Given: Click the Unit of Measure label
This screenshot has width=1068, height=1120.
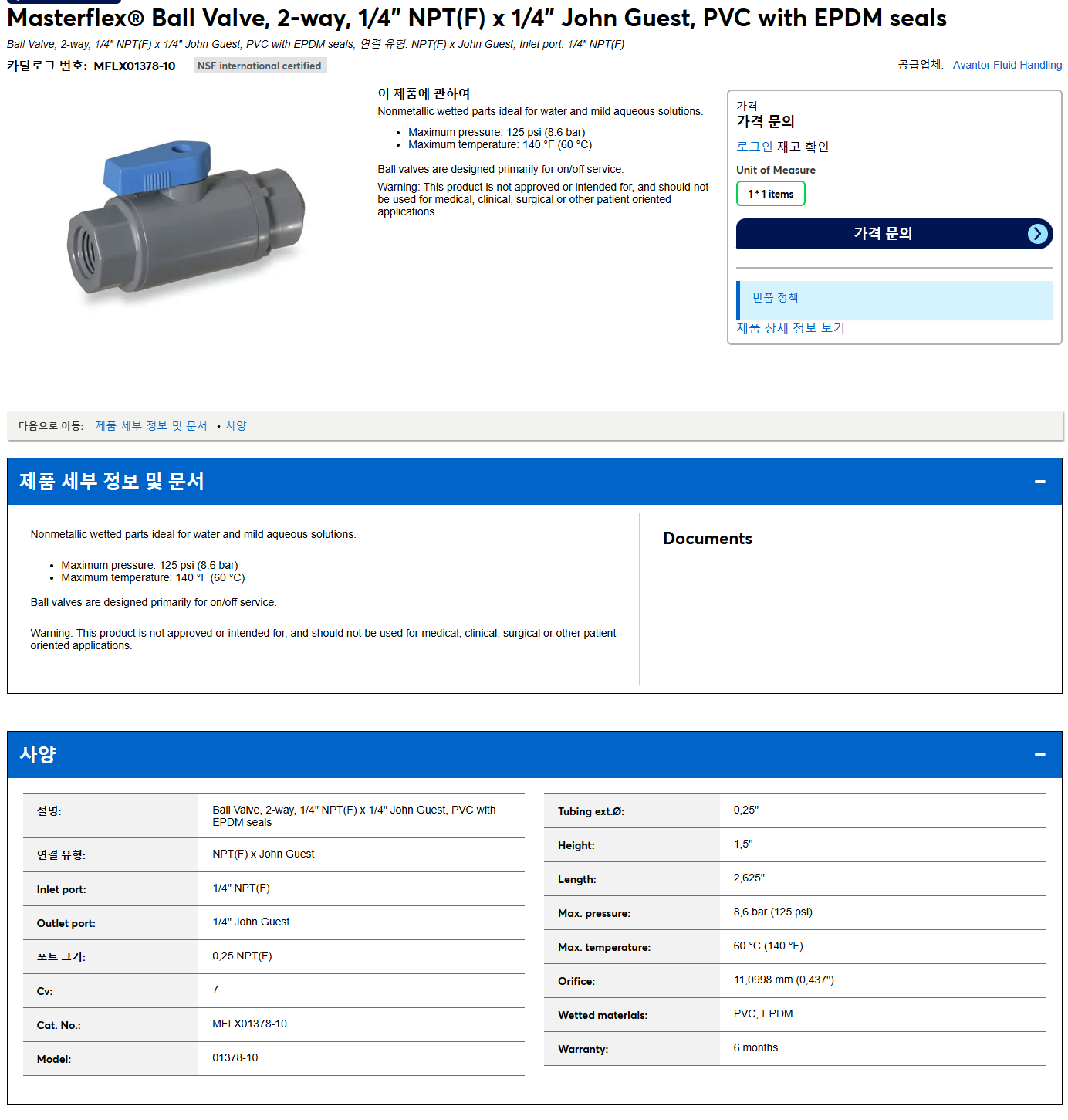Looking at the screenshot, I should pyautogui.click(x=776, y=171).
